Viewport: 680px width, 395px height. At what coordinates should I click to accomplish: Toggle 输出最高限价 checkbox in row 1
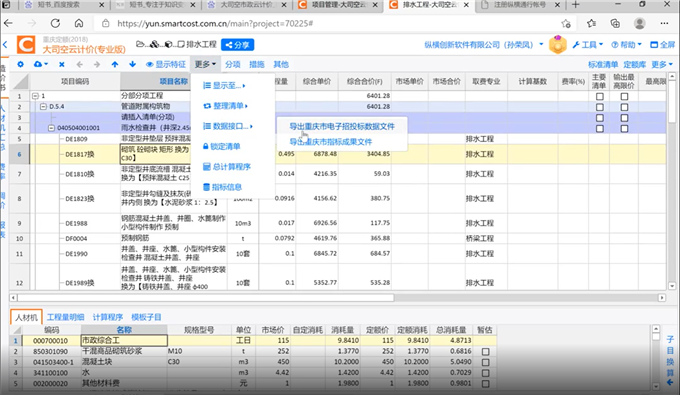pyautogui.click(x=624, y=96)
